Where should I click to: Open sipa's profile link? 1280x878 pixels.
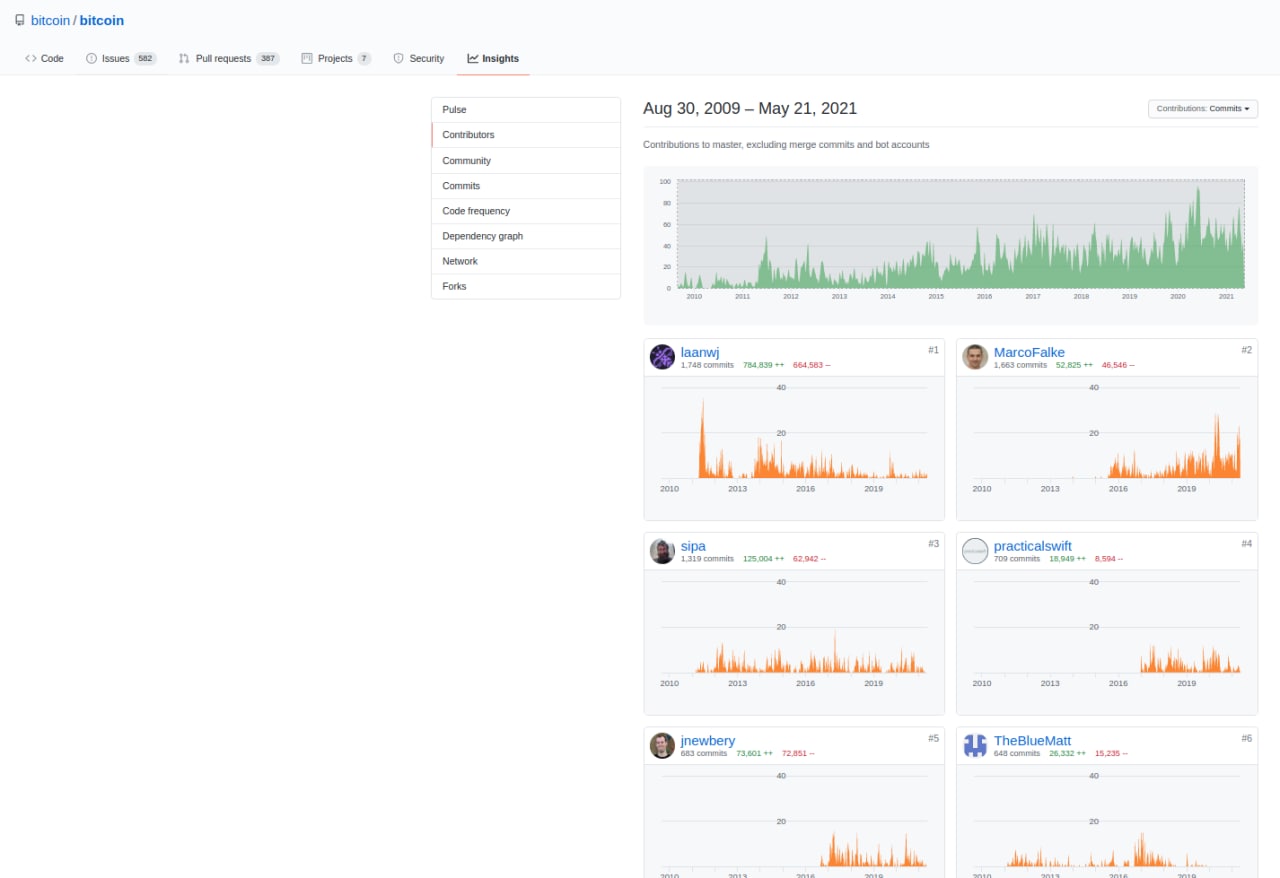[693, 546]
